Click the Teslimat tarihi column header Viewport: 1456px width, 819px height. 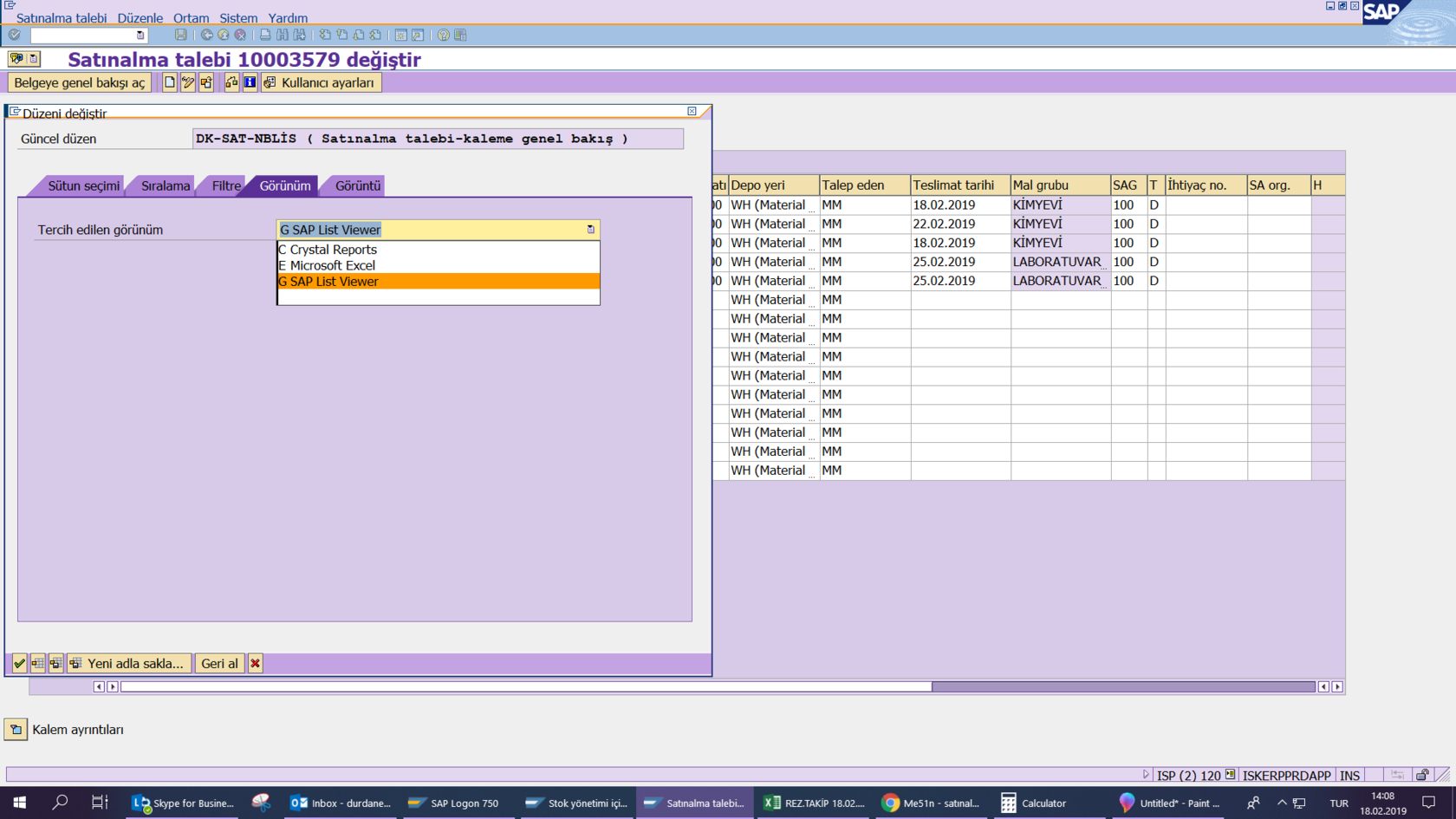[960, 185]
